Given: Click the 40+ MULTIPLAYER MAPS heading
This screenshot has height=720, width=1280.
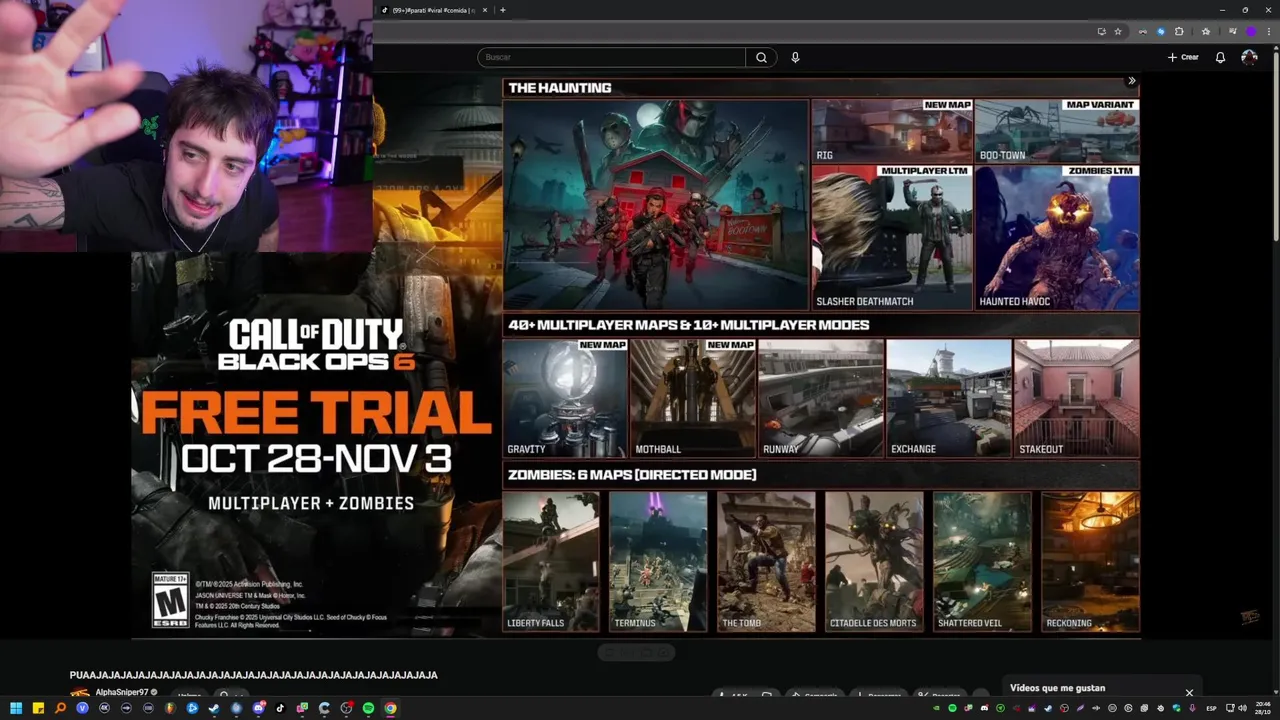Looking at the screenshot, I should 689,325.
